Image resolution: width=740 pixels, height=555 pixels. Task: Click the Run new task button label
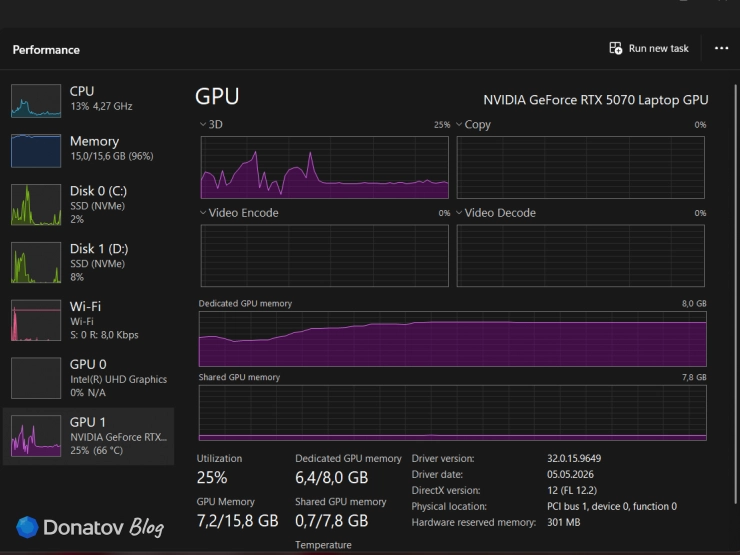pos(658,49)
